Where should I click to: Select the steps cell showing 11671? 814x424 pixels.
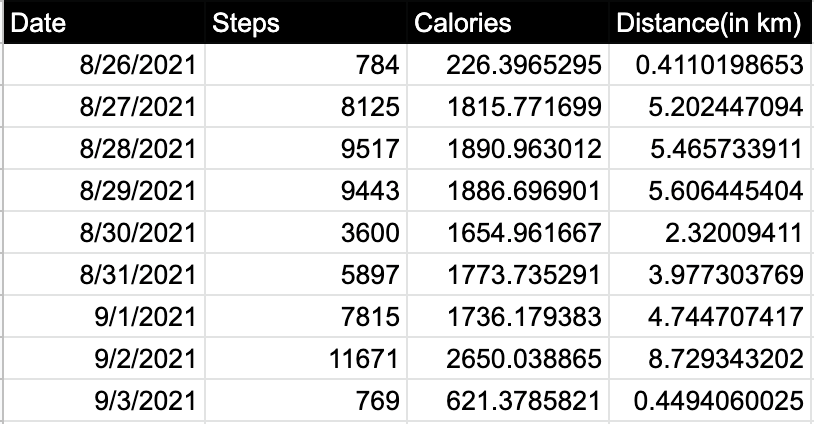coord(306,359)
